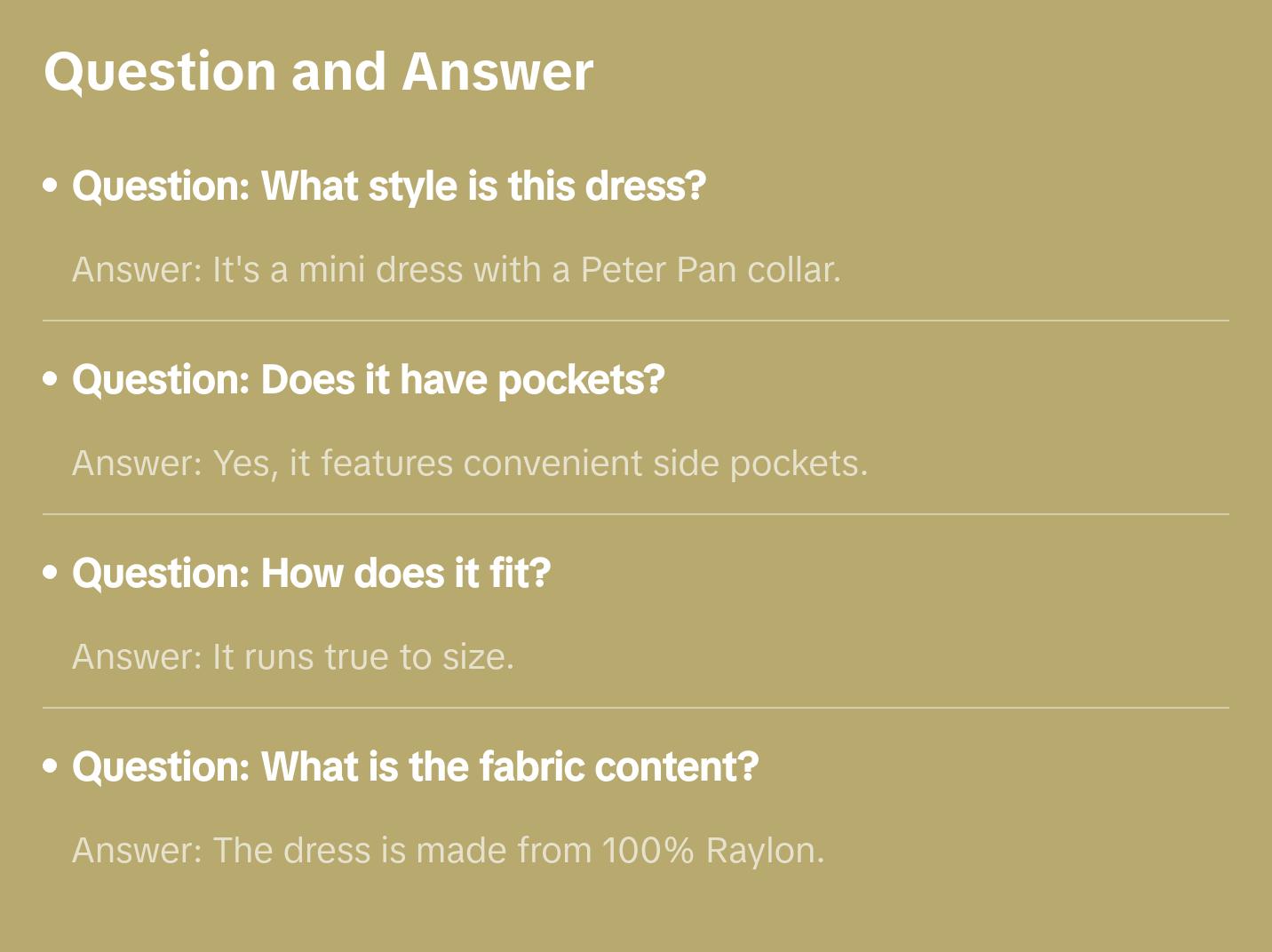Viewport: 1272px width, 952px height.
Task: Click the word "Question:" before "What style"
Action: click(x=162, y=186)
